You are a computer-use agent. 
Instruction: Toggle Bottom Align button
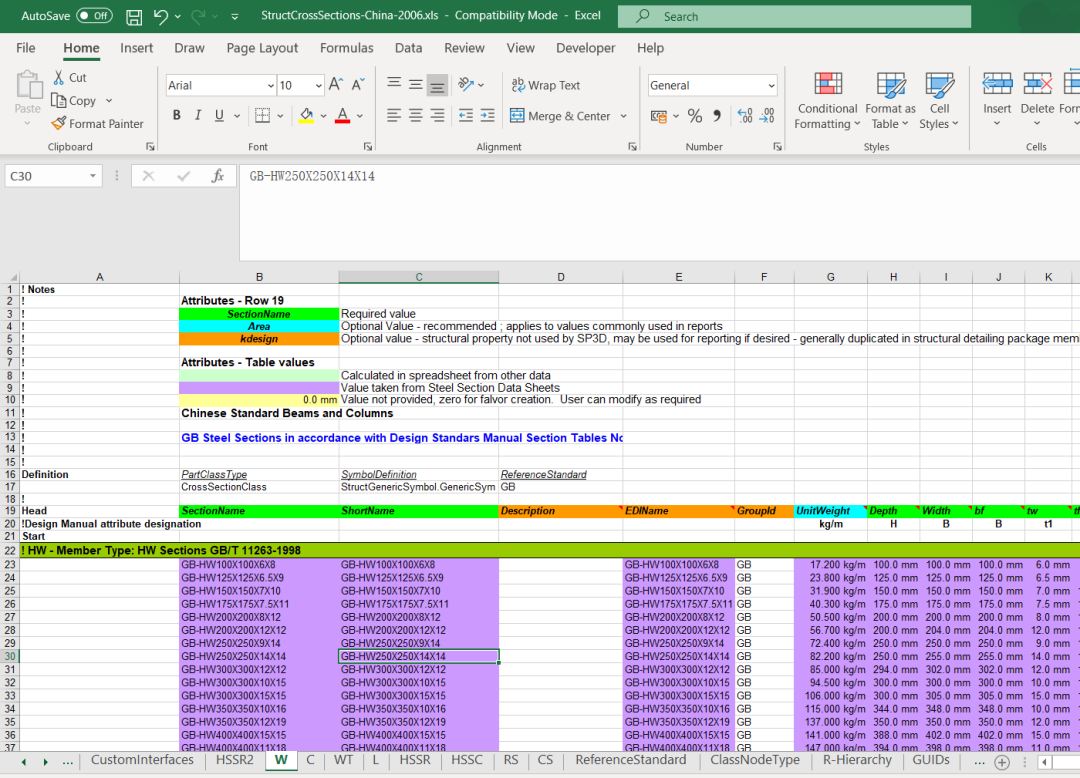point(437,85)
